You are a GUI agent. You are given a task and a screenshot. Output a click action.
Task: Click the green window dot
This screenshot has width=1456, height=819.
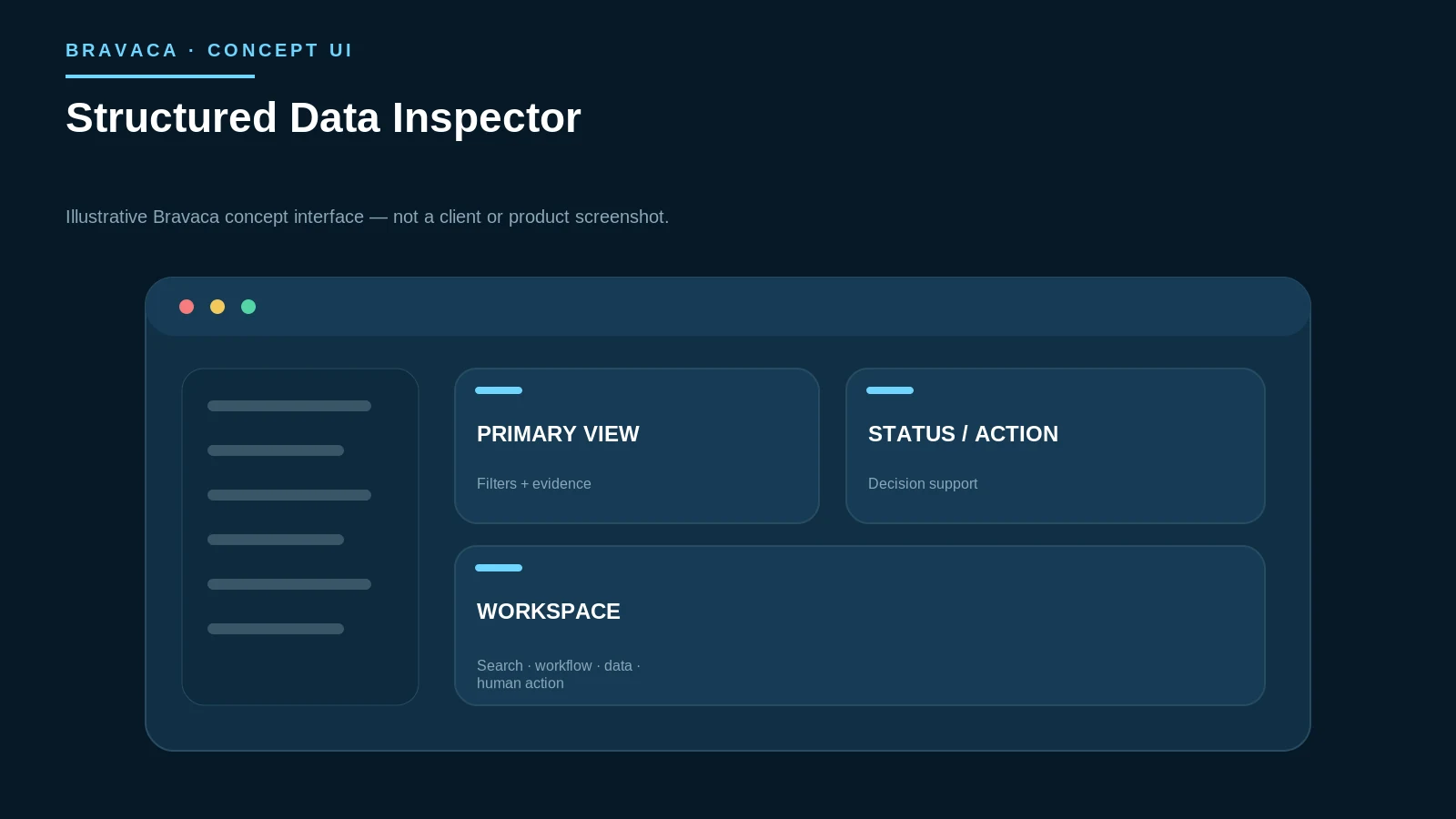248,307
